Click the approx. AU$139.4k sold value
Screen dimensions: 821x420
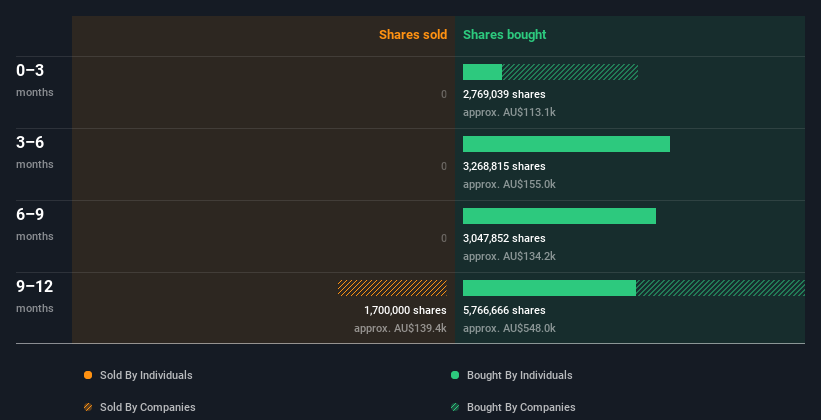401,328
